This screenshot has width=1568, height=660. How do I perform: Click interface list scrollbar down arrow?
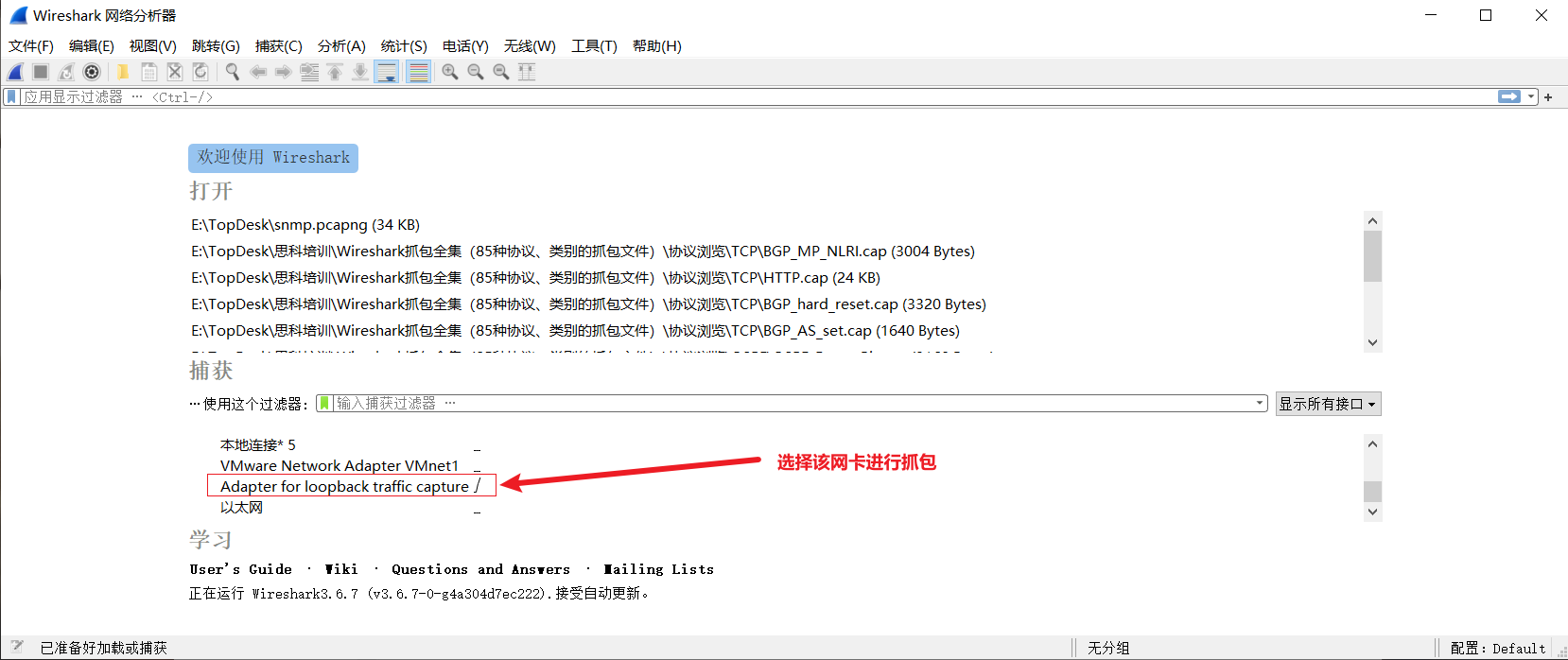pyautogui.click(x=1373, y=512)
